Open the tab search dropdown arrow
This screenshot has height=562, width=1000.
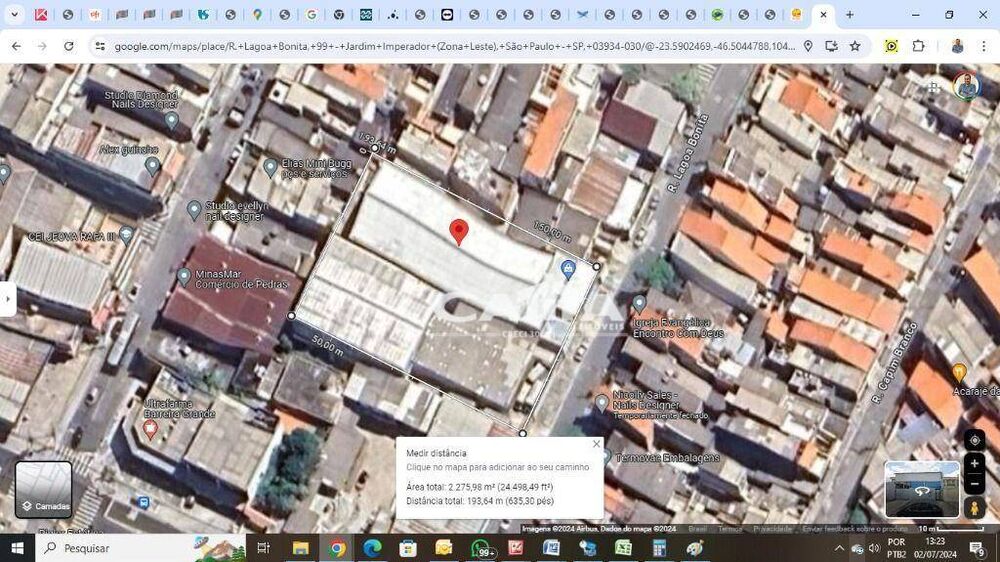point(14,14)
